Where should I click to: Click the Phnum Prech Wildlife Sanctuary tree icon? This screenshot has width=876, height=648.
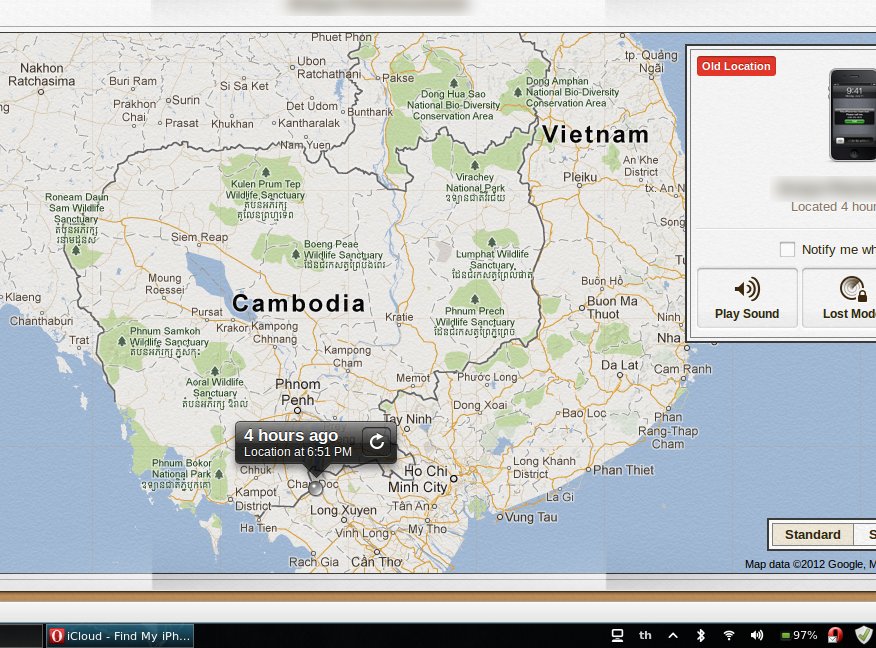475,299
